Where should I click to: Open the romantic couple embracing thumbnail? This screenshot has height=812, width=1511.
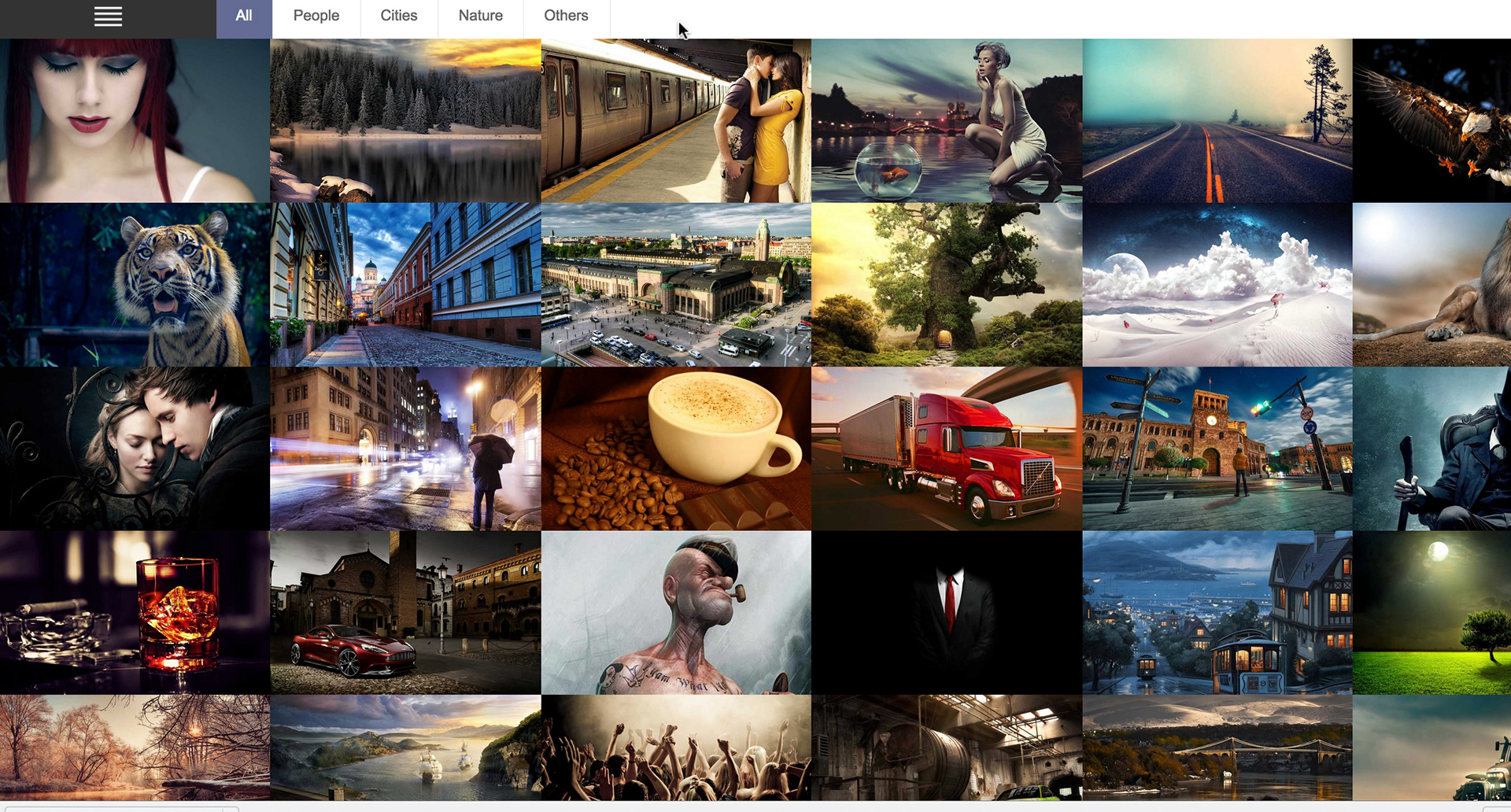coord(135,448)
